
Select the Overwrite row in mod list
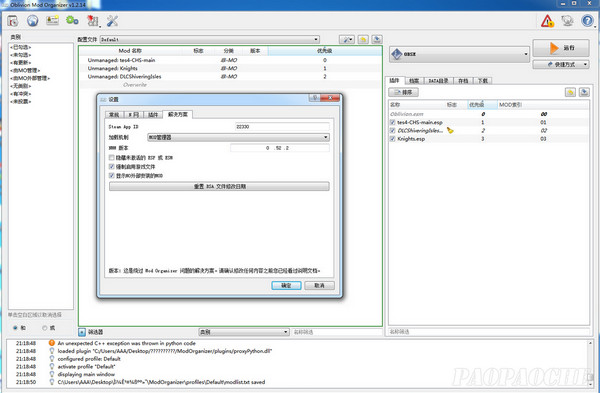[x=230, y=85]
